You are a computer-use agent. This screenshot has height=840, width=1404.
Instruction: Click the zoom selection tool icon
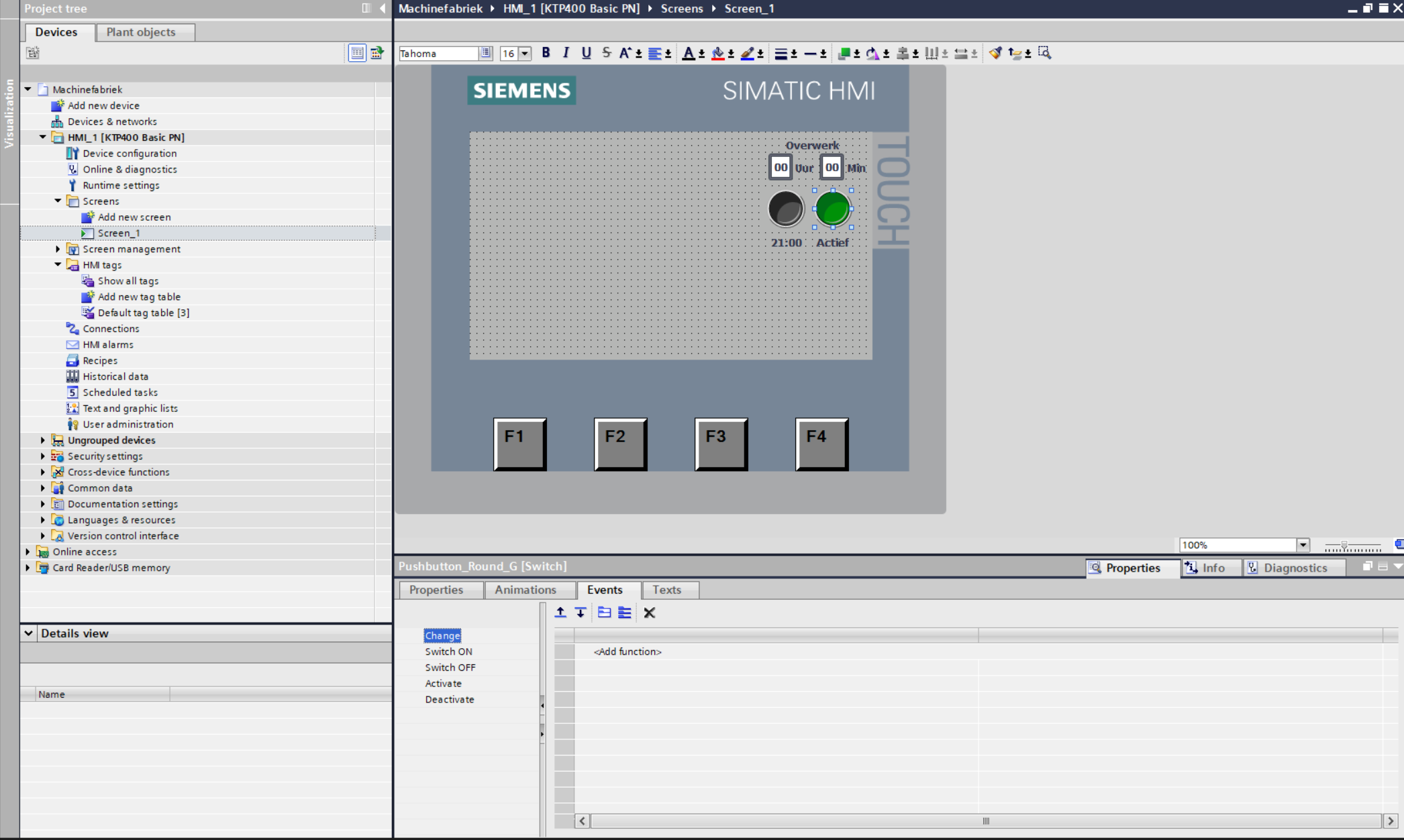click(1044, 53)
